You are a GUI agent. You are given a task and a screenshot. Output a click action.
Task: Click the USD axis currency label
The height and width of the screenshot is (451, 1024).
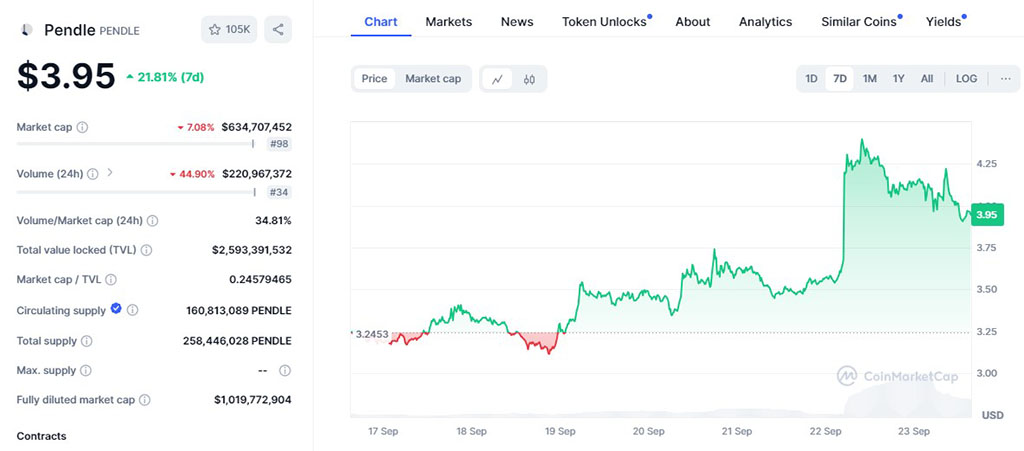point(993,415)
